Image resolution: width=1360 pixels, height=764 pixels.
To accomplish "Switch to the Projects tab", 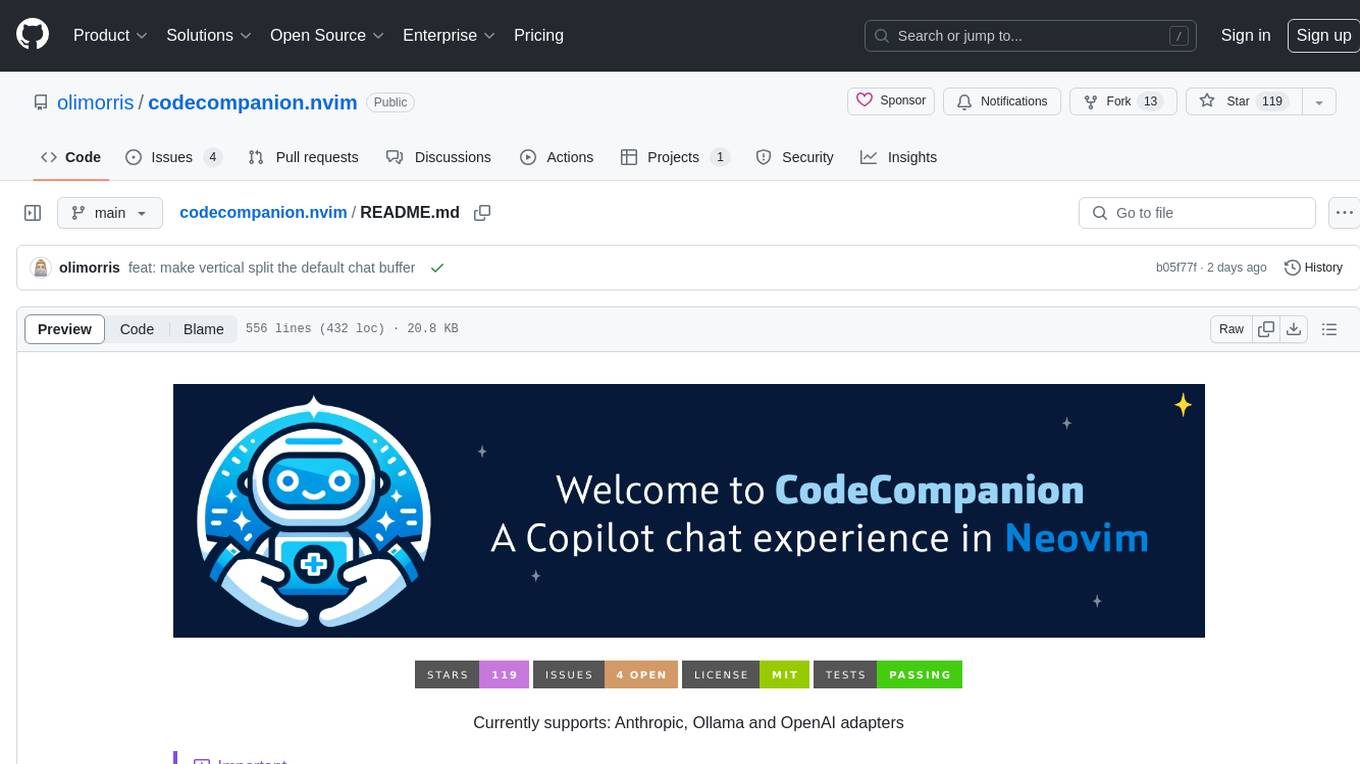I will tap(674, 157).
